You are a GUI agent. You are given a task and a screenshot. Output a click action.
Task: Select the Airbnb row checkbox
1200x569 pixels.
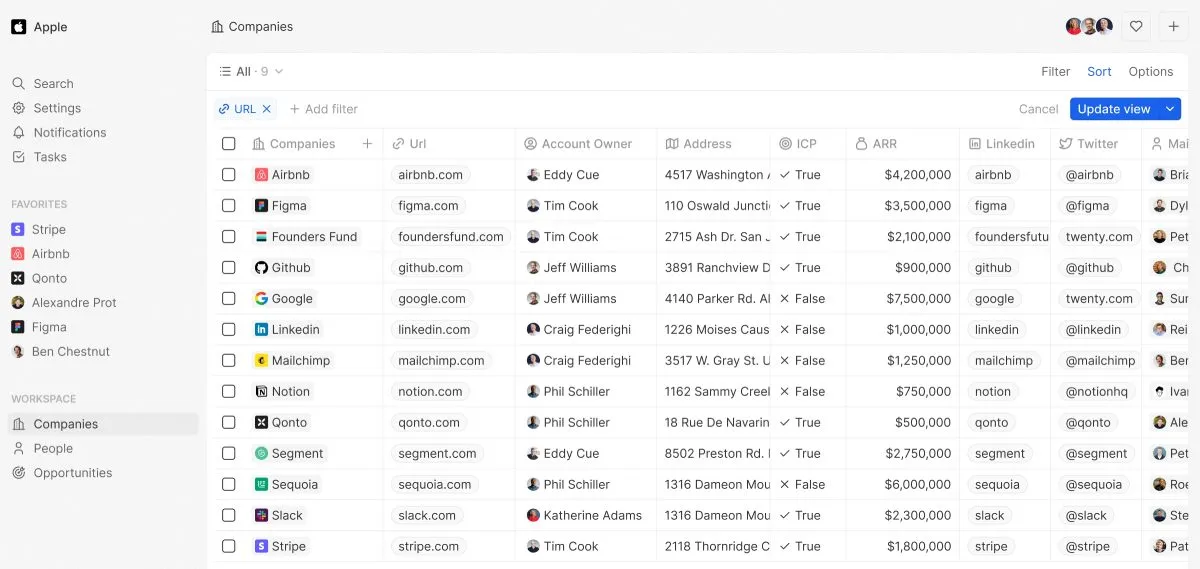(x=229, y=175)
